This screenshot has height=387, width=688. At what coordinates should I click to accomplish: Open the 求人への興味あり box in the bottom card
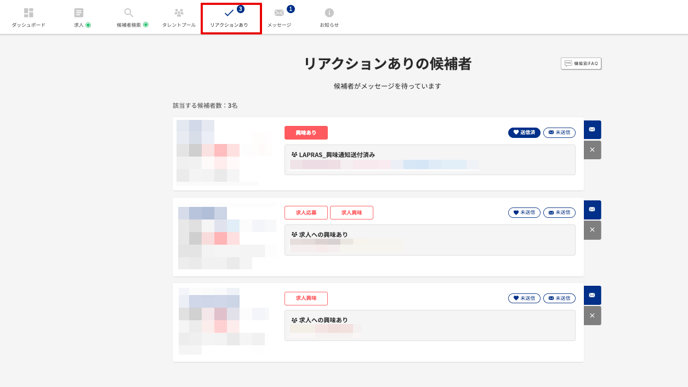tap(430, 326)
